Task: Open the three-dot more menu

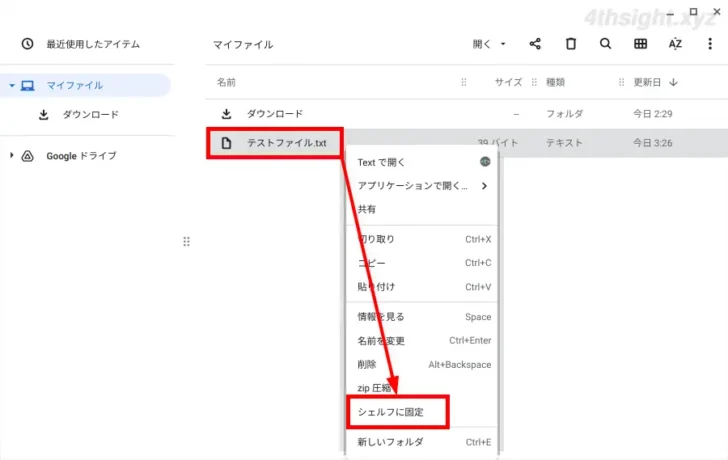Action: coord(709,44)
